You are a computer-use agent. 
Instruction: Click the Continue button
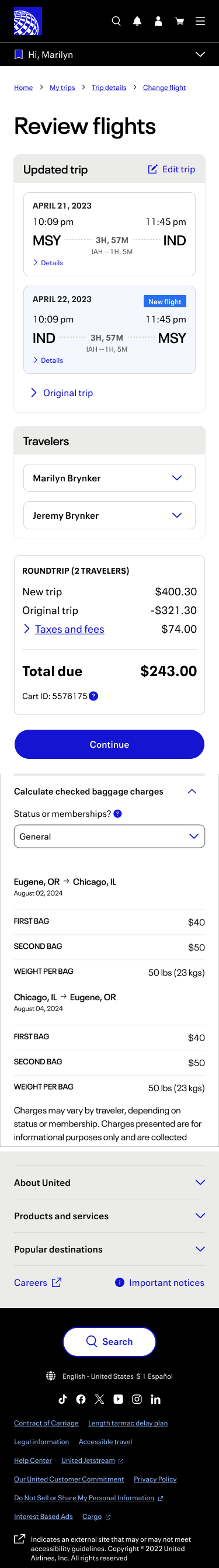tap(110, 745)
